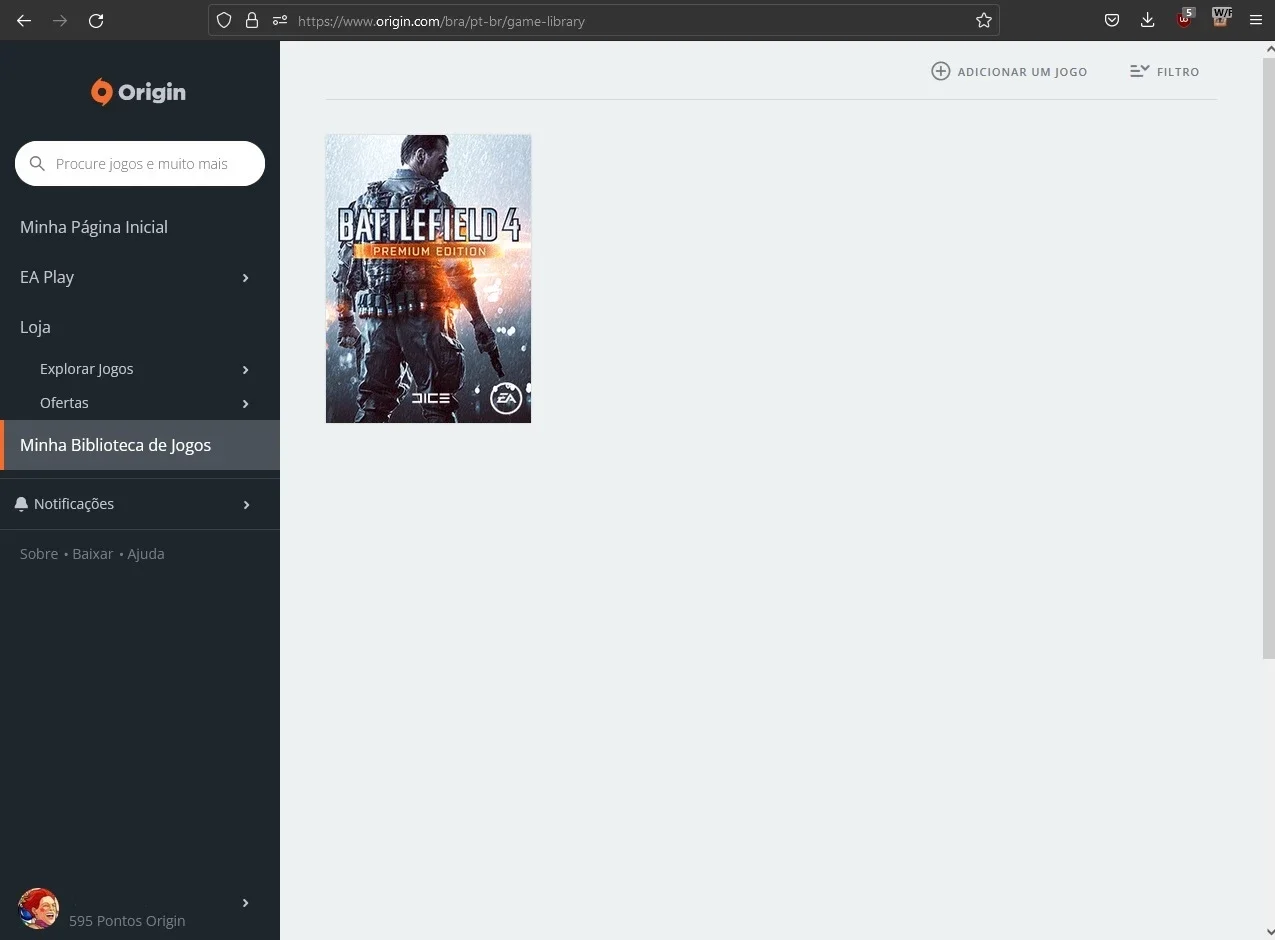Bookmark page with the star icon
The height and width of the screenshot is (940, 1275).
tap(984, 20)
